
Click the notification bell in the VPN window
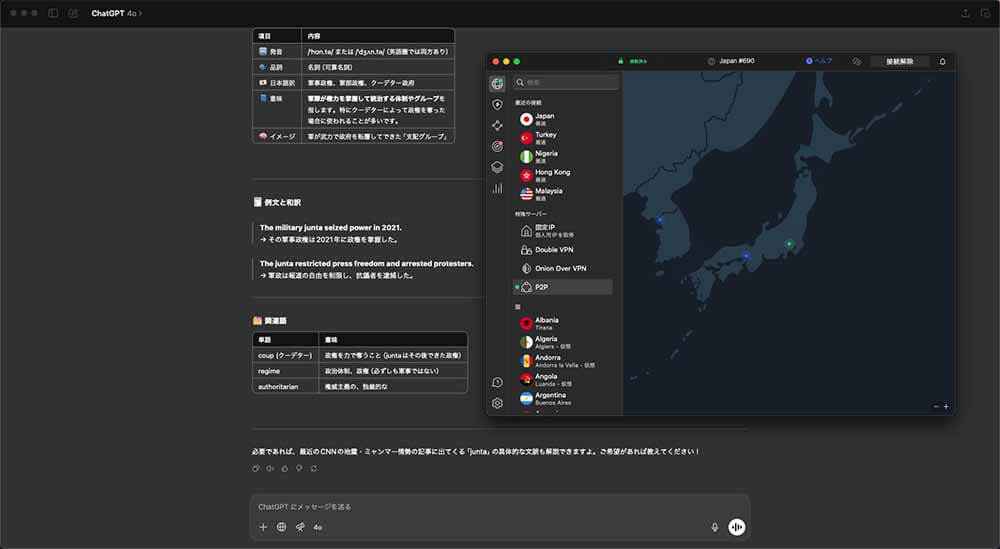(943, 61)
